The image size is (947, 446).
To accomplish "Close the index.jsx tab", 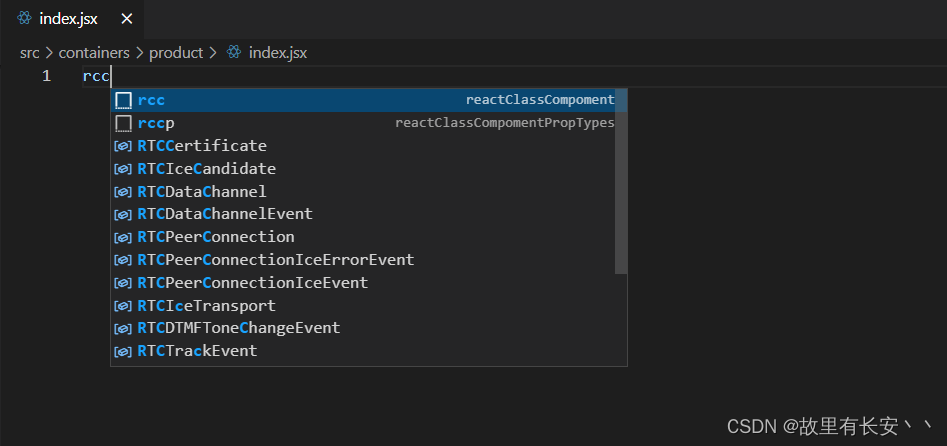I will click(126, 19).
